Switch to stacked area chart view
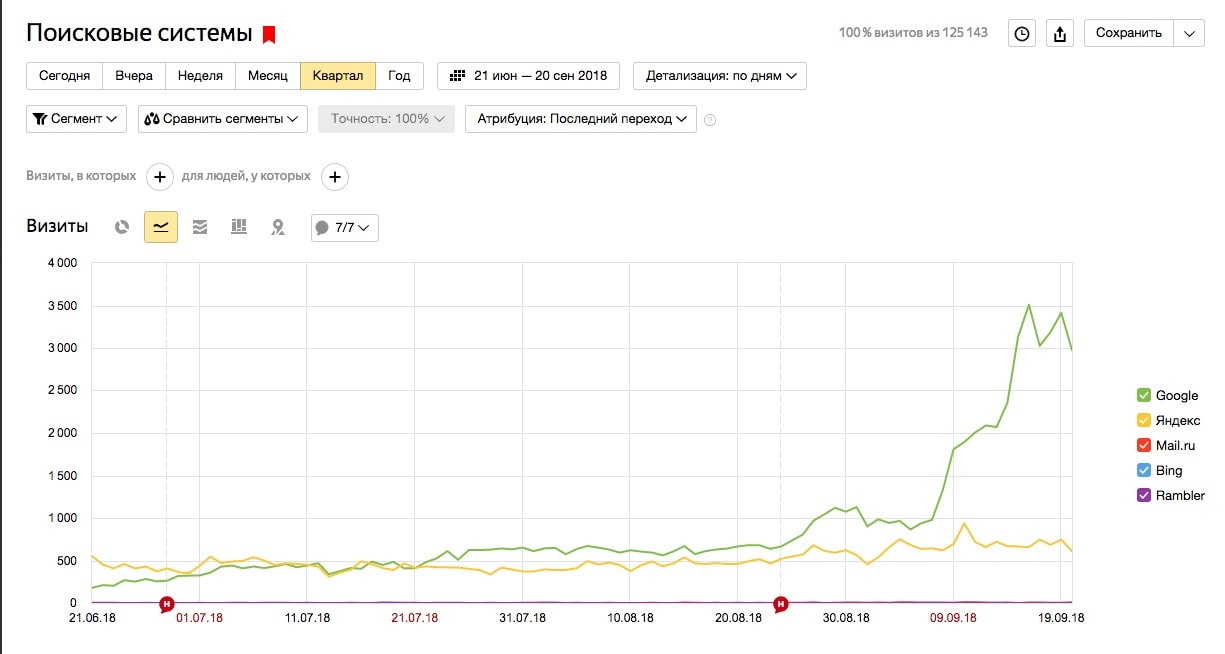 (200, 227)
